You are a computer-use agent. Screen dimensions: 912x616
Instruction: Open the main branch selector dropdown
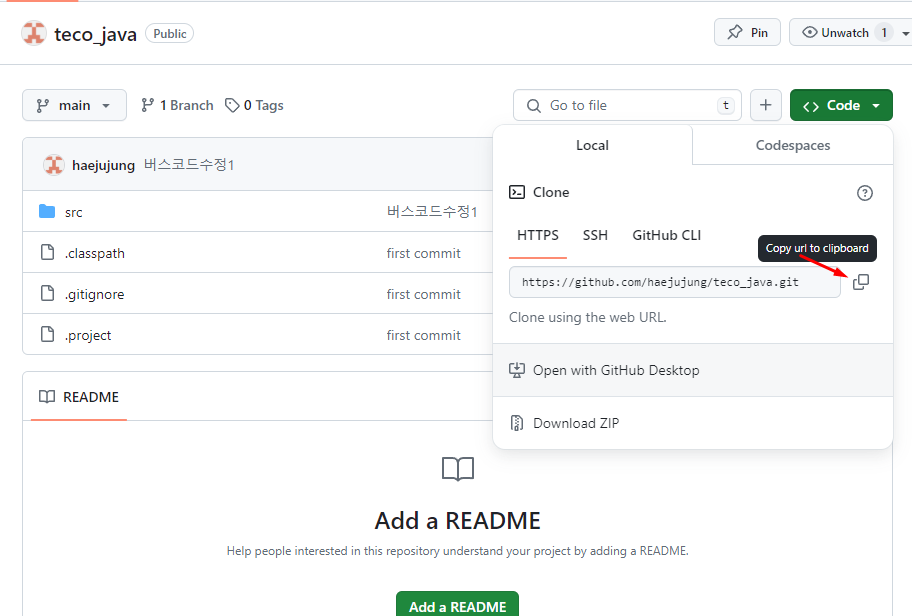pos(74,105)
